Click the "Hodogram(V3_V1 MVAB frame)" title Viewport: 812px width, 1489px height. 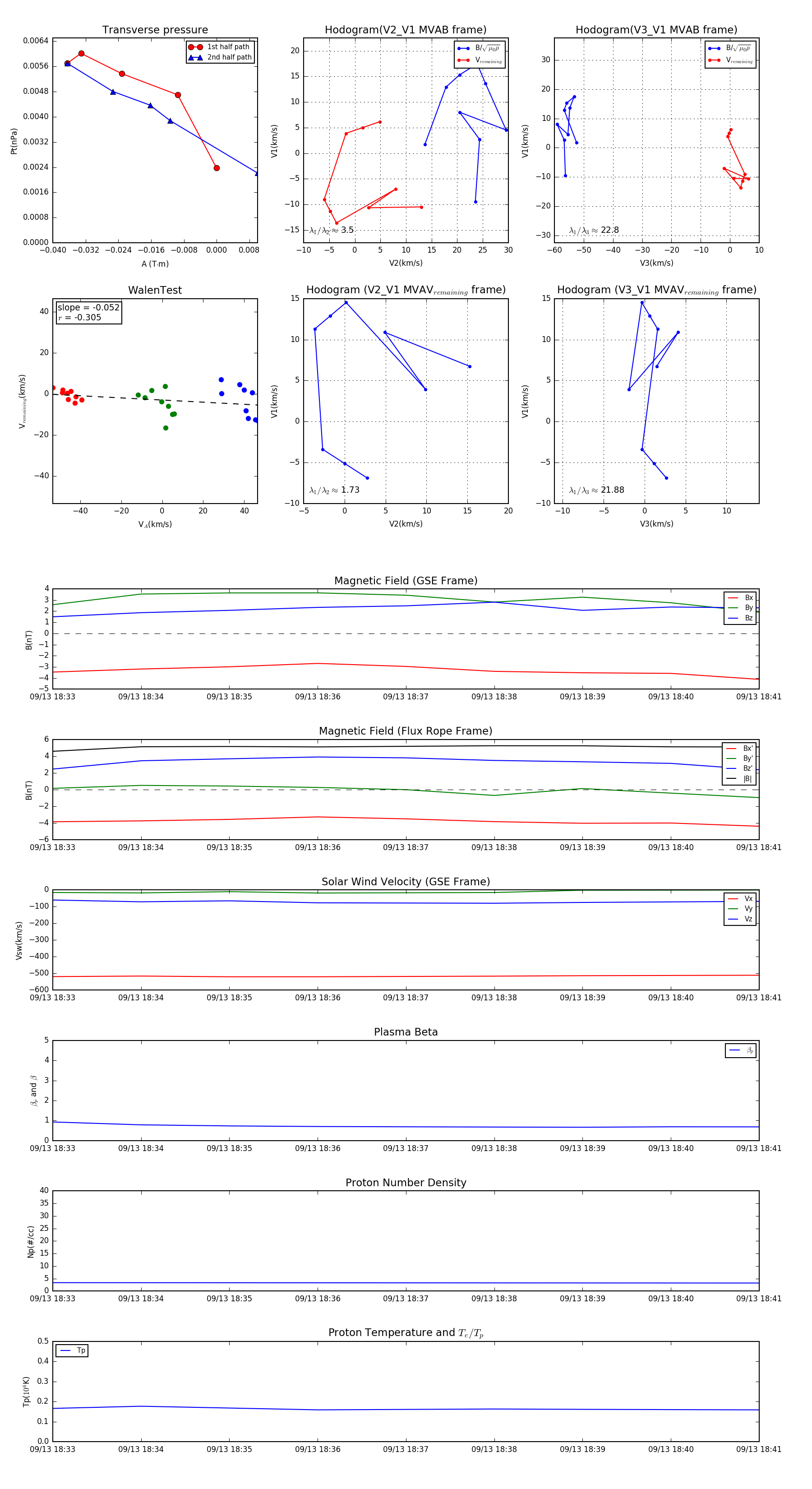656,30
